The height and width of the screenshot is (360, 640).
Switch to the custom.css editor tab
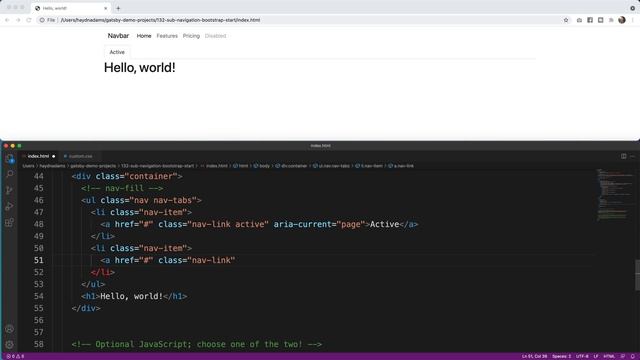[80, 156]
